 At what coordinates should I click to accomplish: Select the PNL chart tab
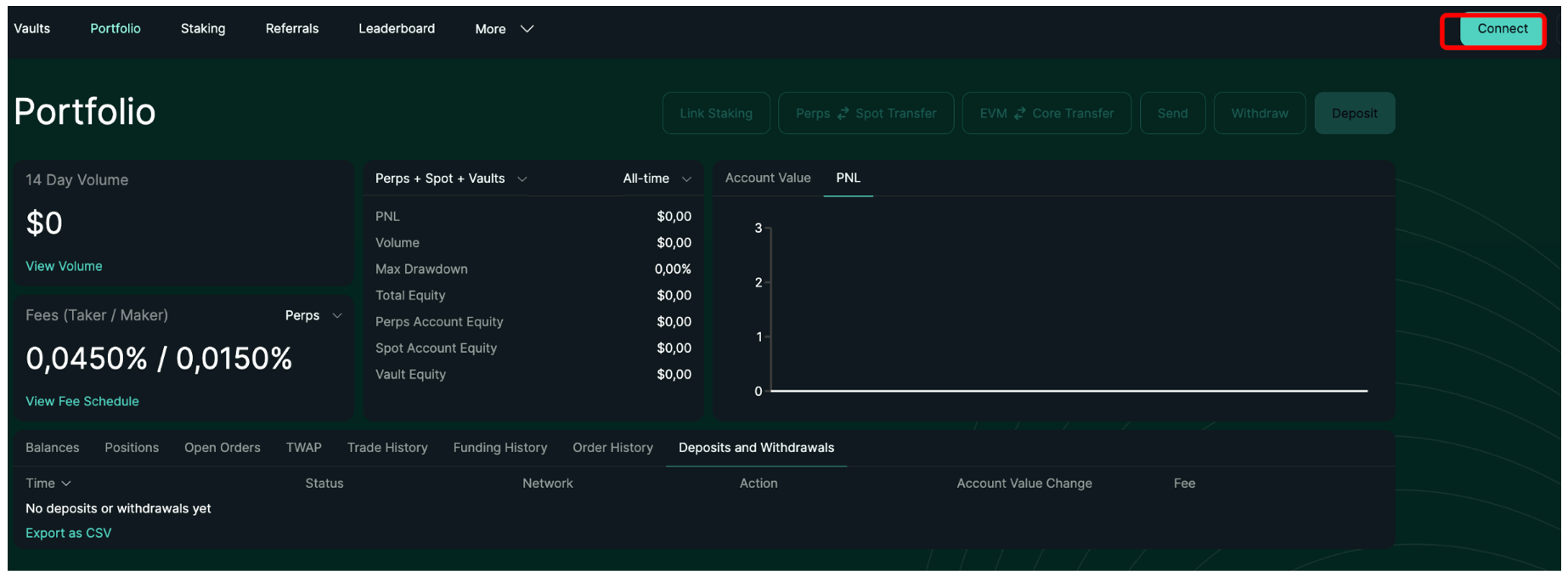[848, 178]
